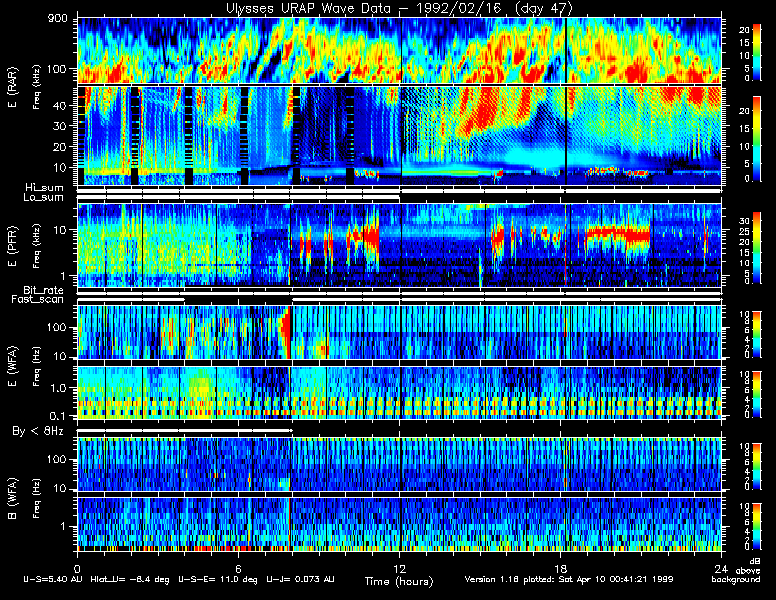This screenshot has width=776, height=600.
Task: Select the E (PFR) axis label
Action: [x=12, y=246]
